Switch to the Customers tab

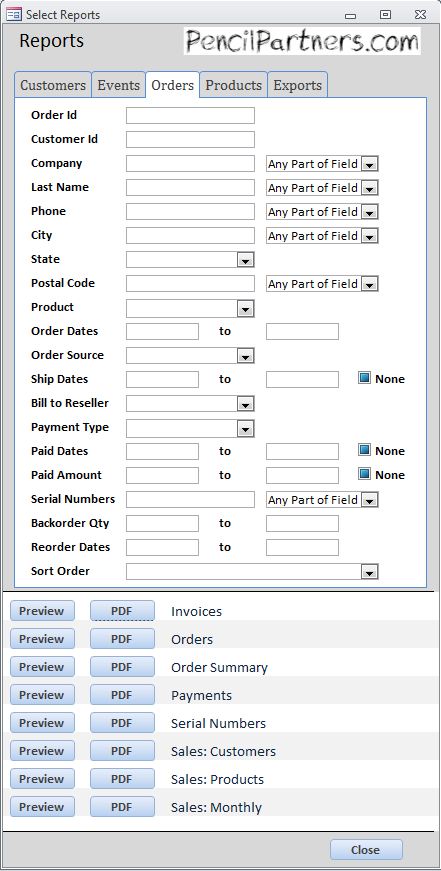tap(53, 85)
